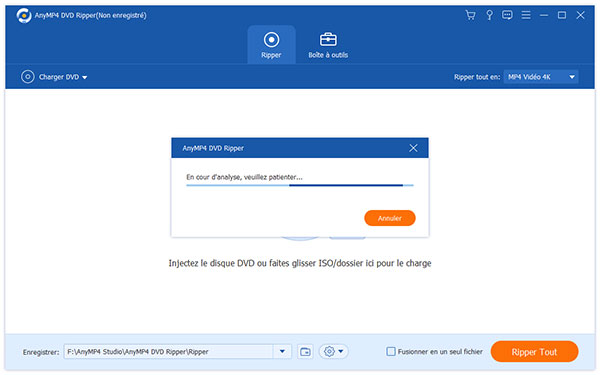The image size is (600, 375).
Task: Expand the save path dropdown arrow
Action: pos(282,352)
